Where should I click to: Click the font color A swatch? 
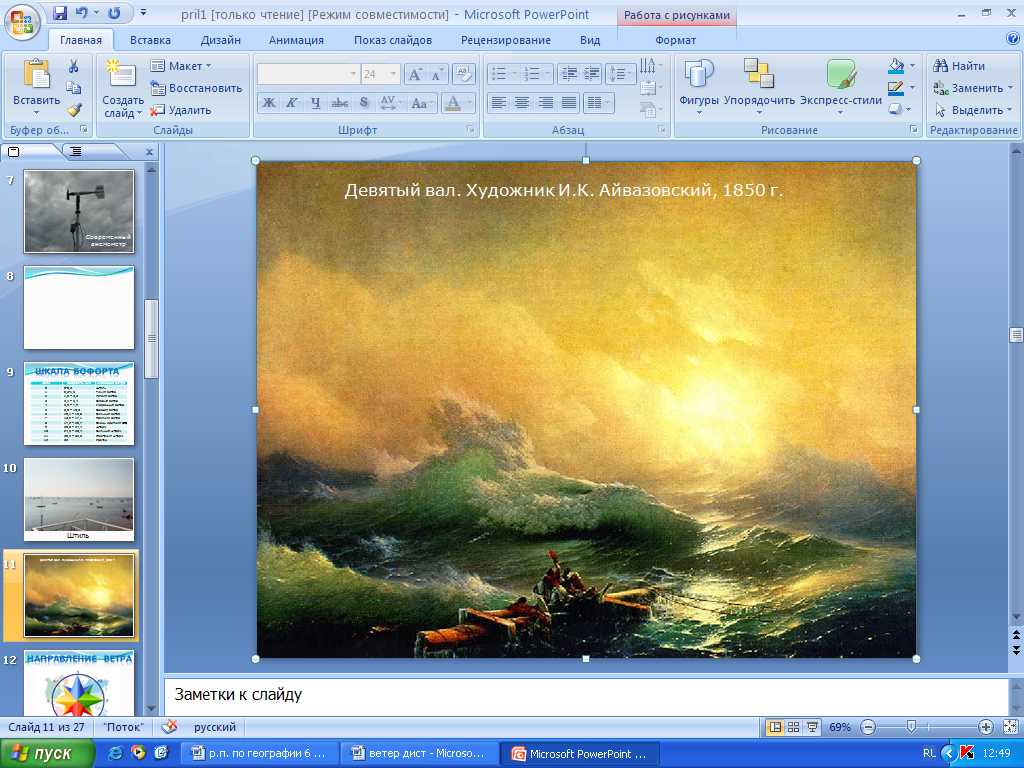click(453, 103)
